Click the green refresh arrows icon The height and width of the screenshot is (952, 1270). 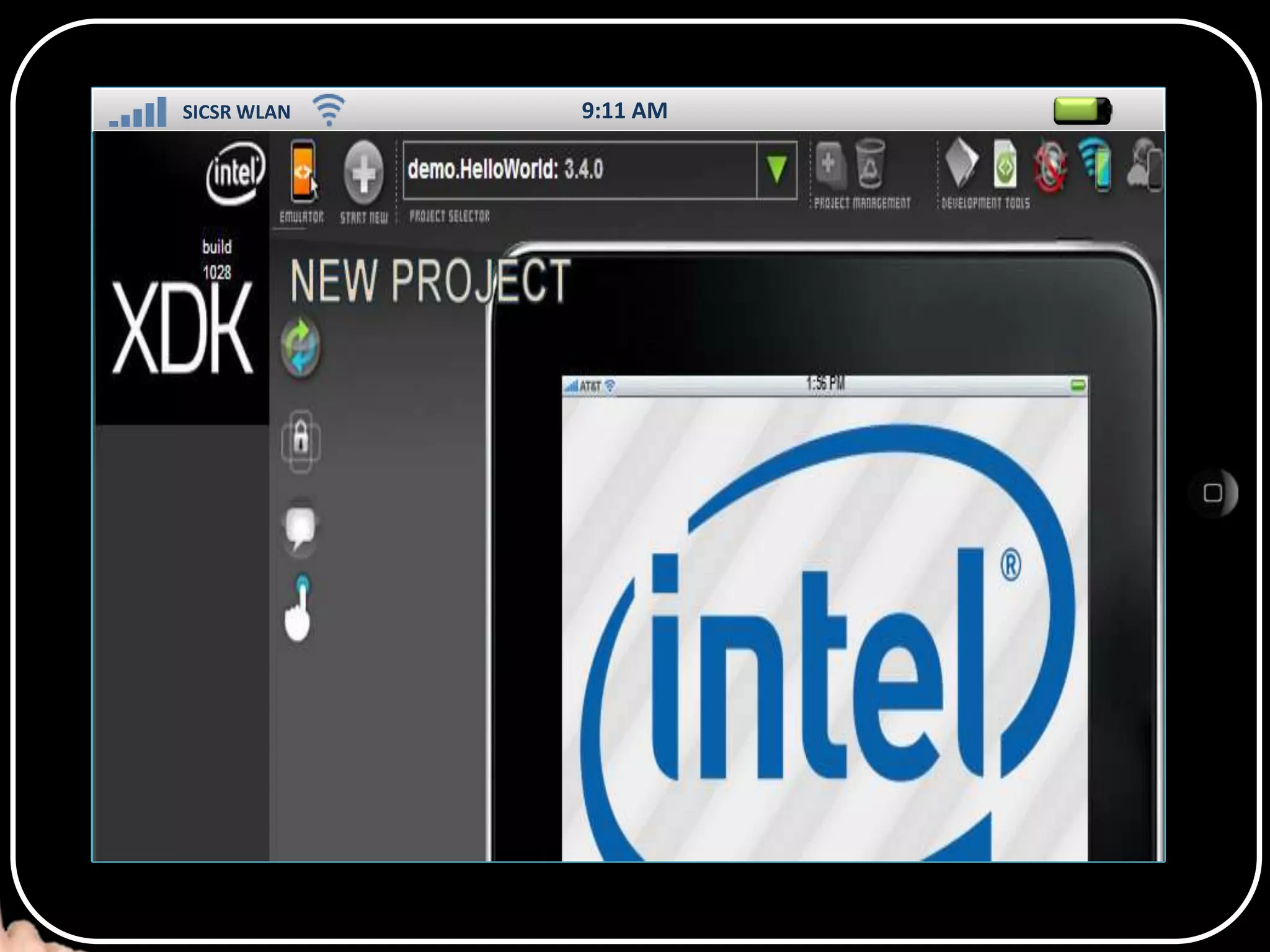click(301, 347)
